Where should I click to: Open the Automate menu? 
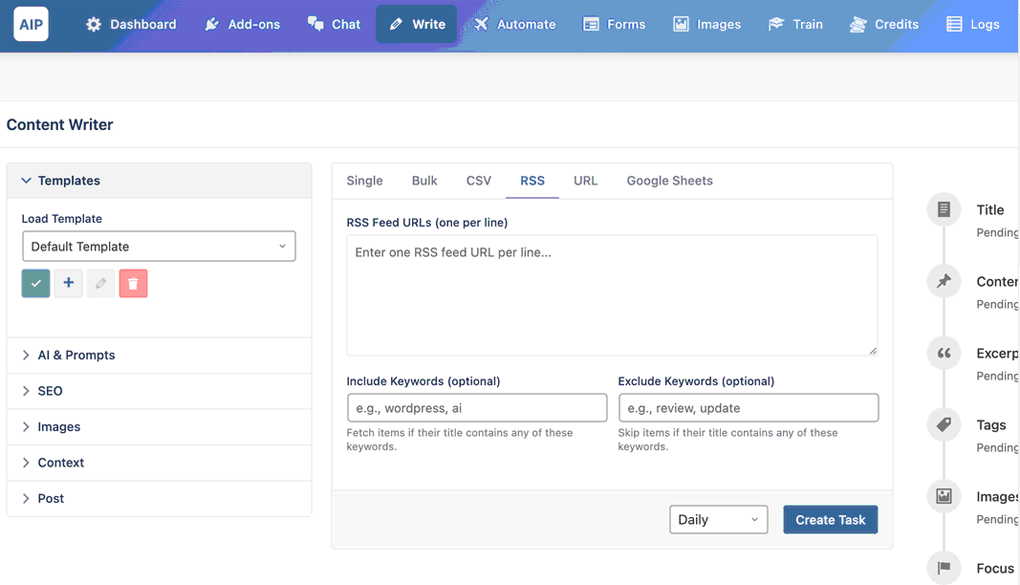point(515,24)
